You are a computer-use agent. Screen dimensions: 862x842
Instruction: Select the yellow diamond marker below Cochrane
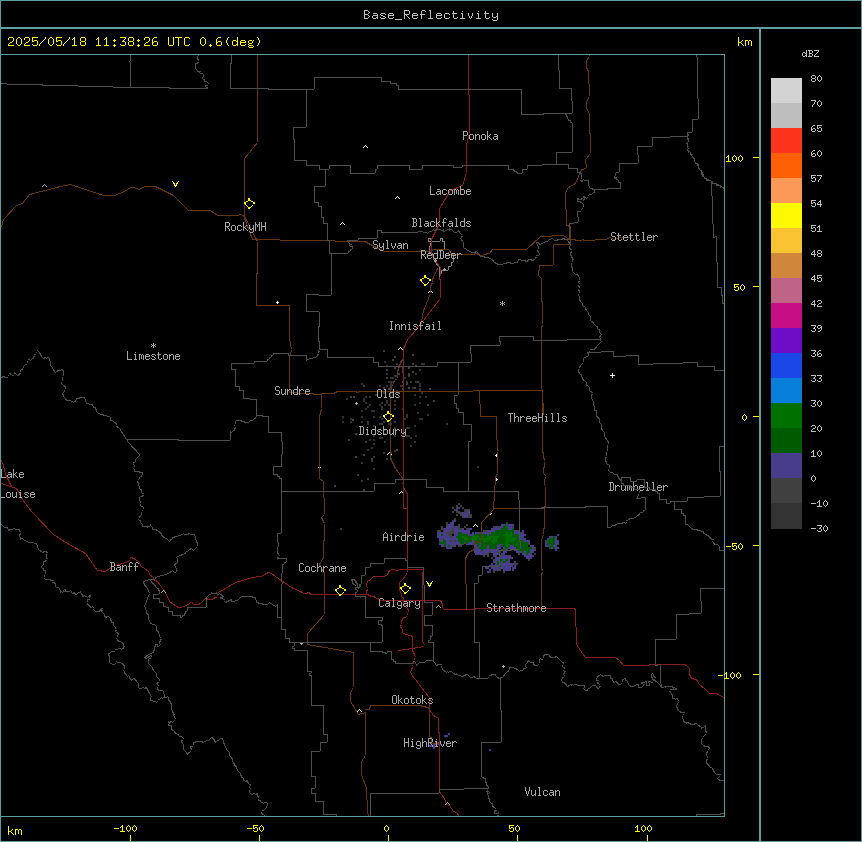[340, 590]
